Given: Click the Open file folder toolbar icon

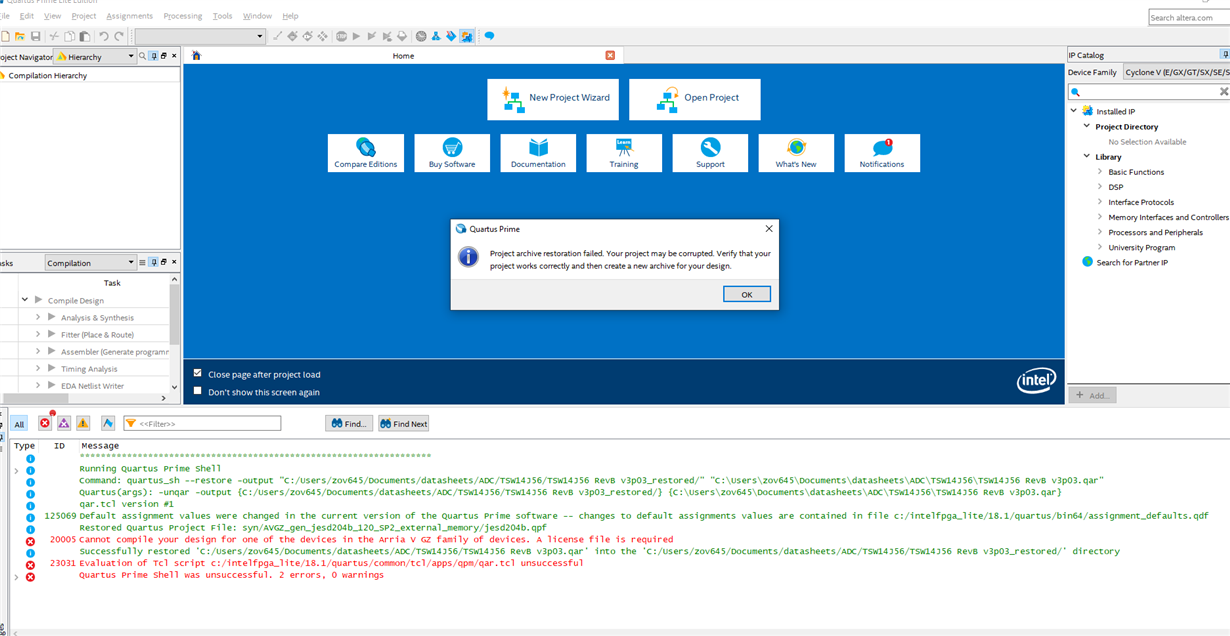Looking at the screenshot, I should tap(19, 36).
